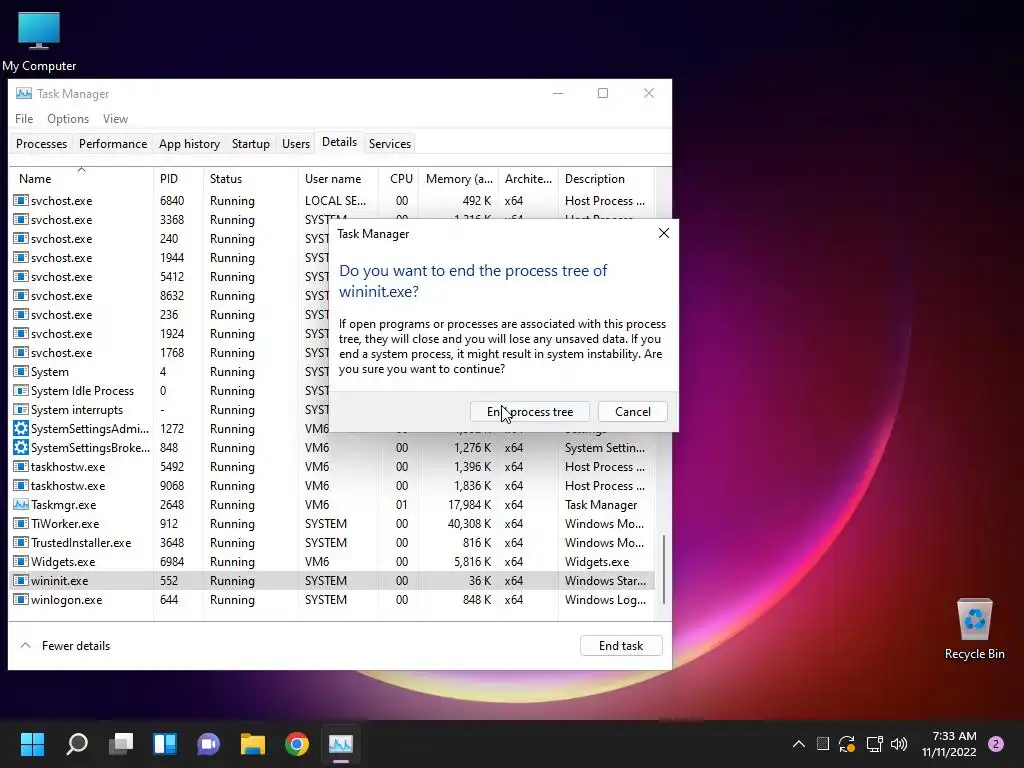This screenshot has width=1024, height=768.
Task: Confirm with End process tree button
Action: [530, 412]
